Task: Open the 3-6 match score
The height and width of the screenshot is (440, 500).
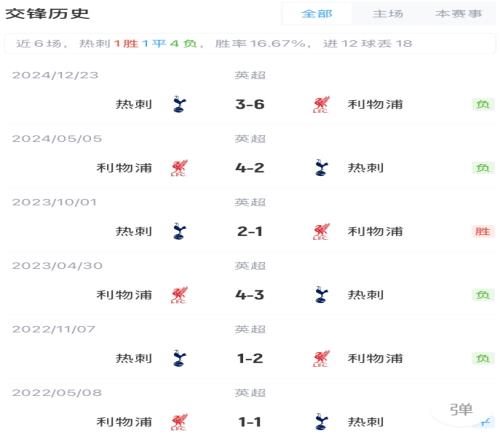Action: [250, 104]
